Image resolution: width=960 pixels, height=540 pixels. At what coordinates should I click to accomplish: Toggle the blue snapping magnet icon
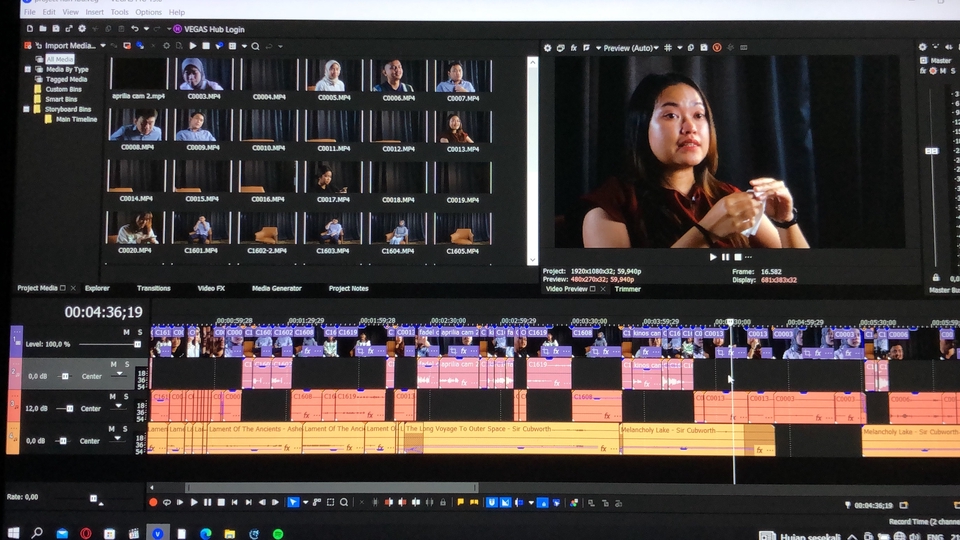point(492,503)
